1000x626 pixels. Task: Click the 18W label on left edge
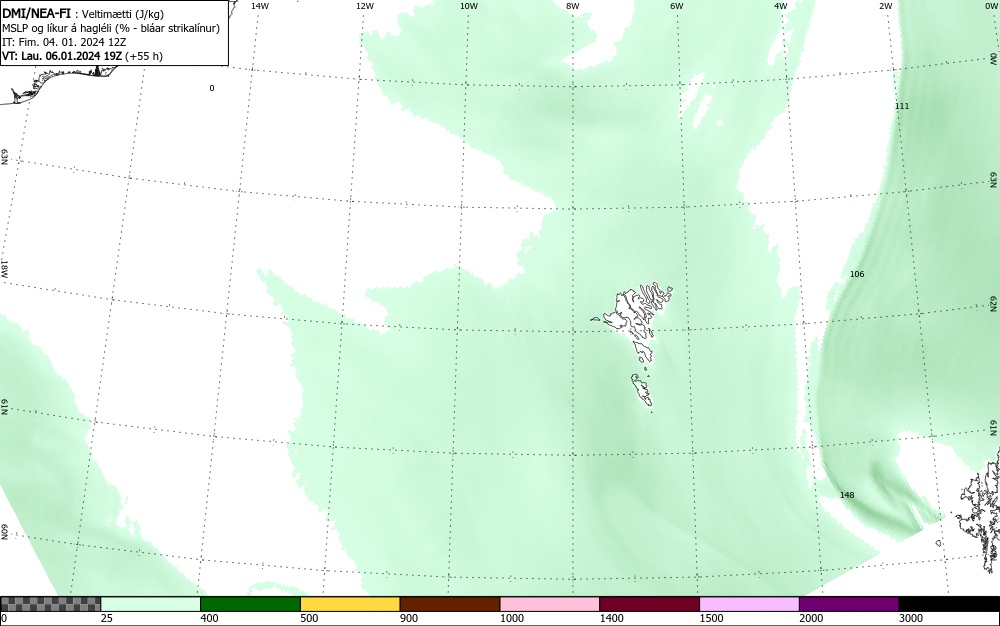point(4,268)
